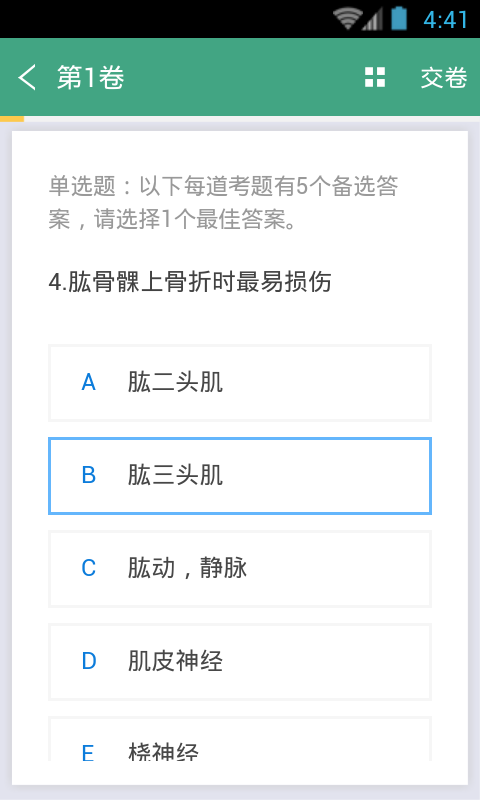Click the unfilled gray progress track

(x=252, y=119)
